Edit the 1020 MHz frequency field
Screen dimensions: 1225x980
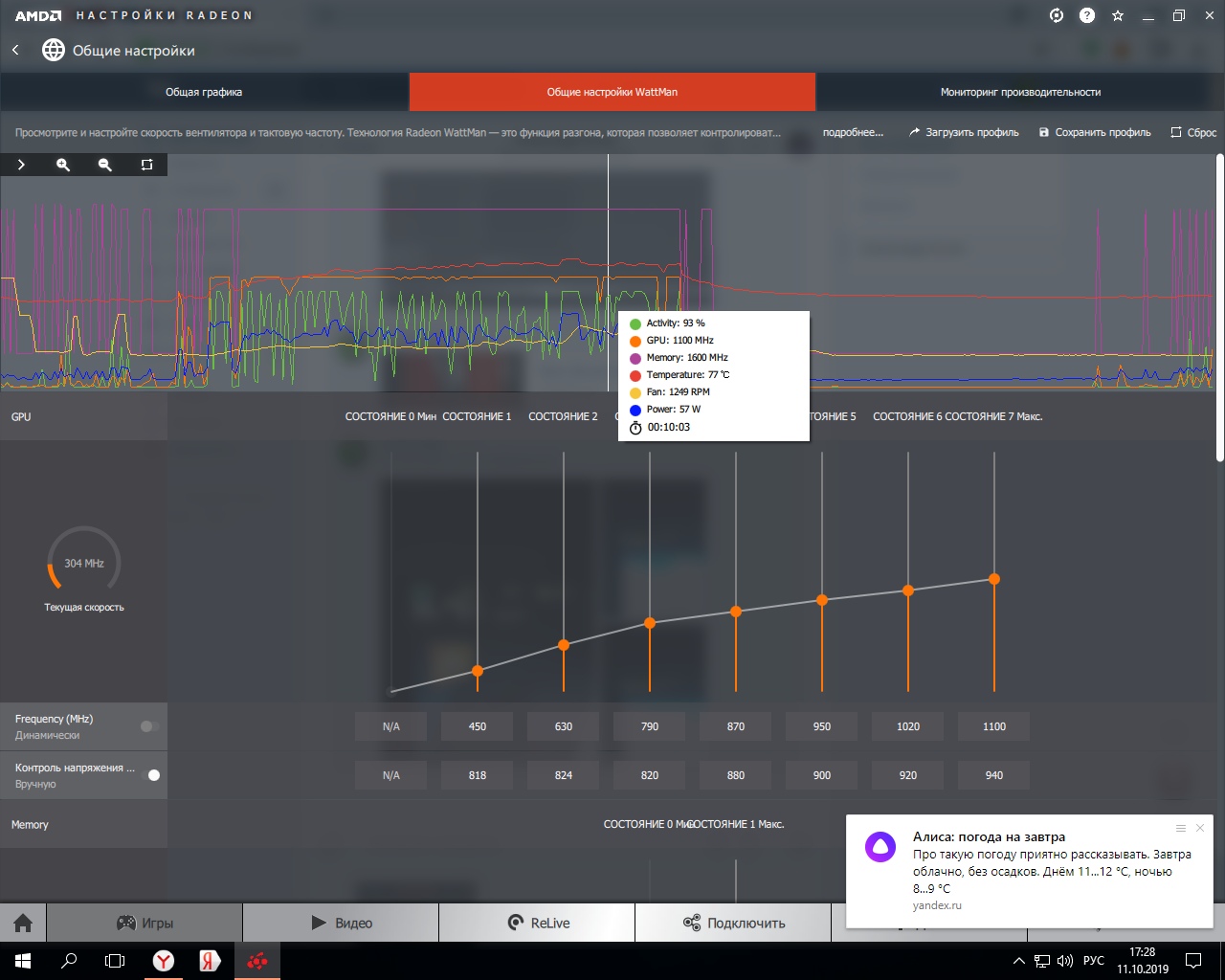(908, 726)
